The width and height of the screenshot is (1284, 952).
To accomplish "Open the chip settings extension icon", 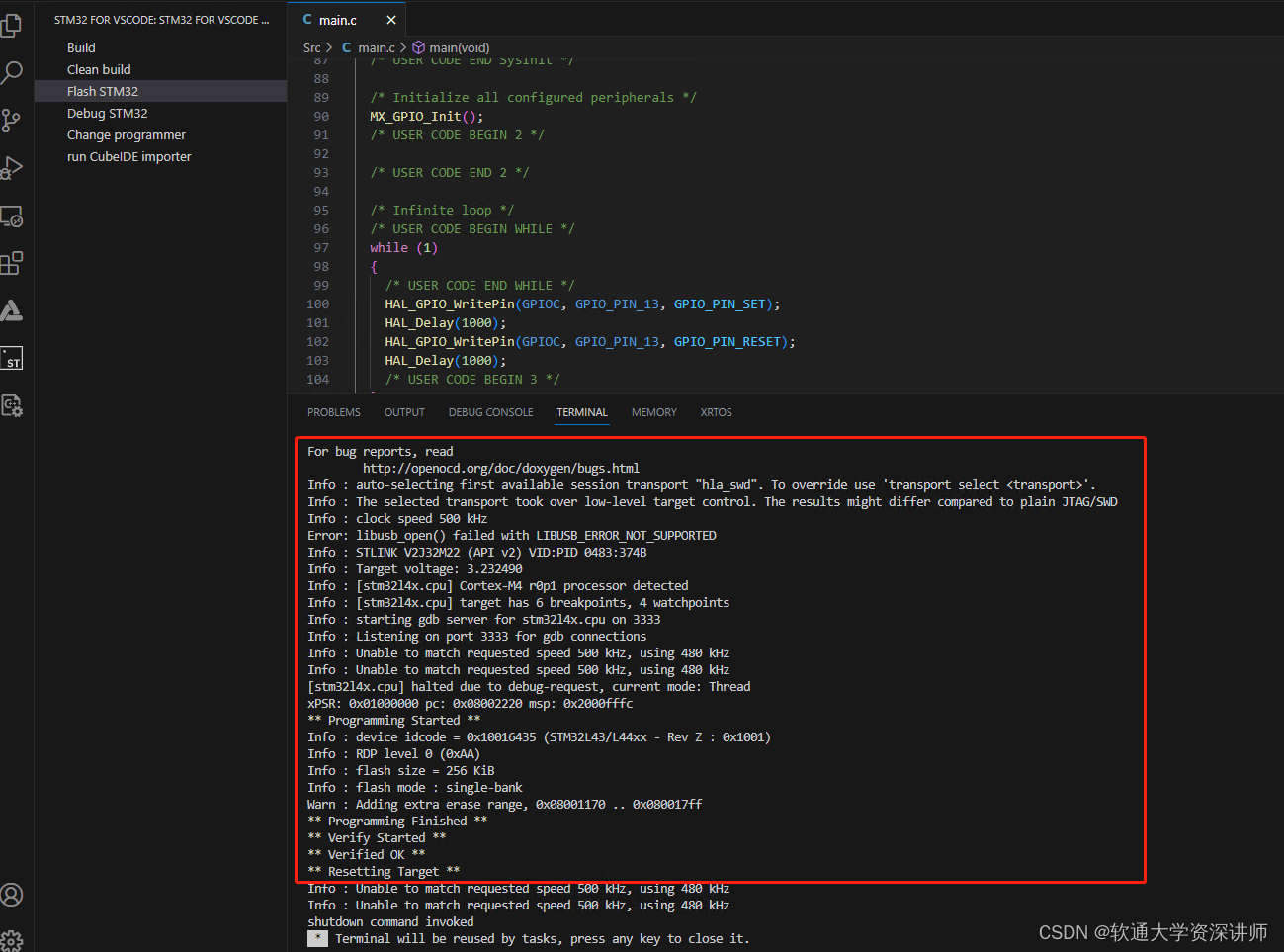I will point(12,405).
